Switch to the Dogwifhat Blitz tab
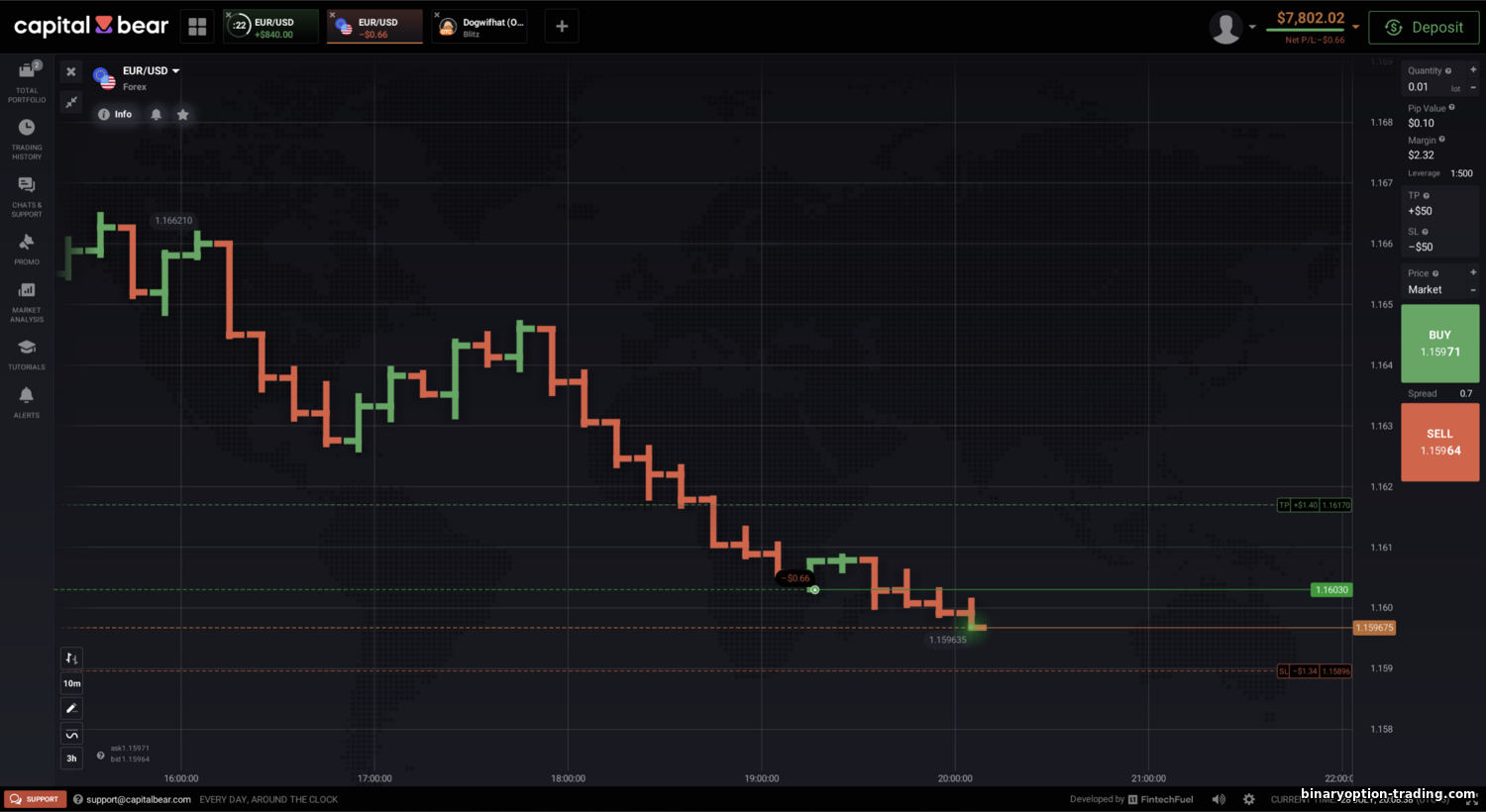 tap(480, 27)
